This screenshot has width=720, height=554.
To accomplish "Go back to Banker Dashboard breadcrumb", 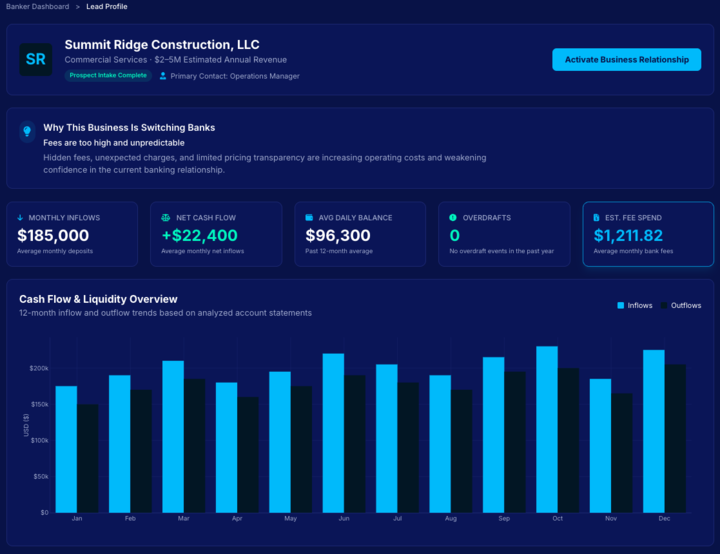I will point(37,7).
